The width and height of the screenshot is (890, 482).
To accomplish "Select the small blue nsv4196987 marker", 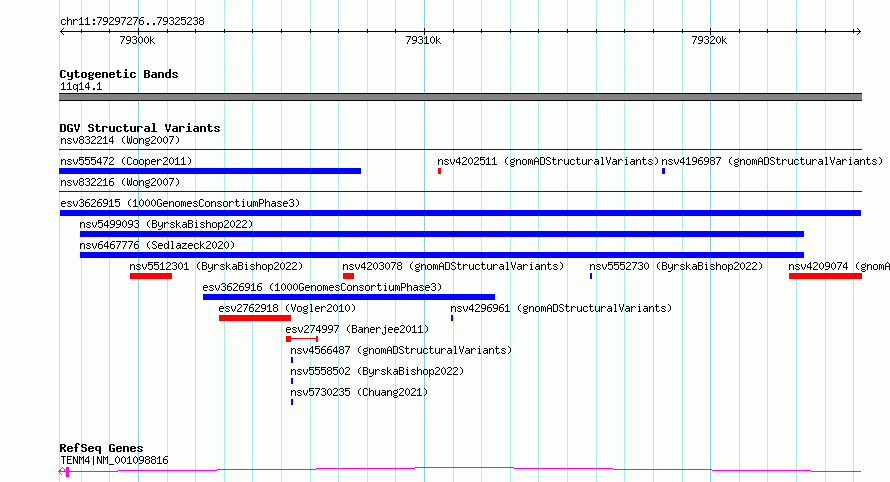I will click(x=664, y=171).
